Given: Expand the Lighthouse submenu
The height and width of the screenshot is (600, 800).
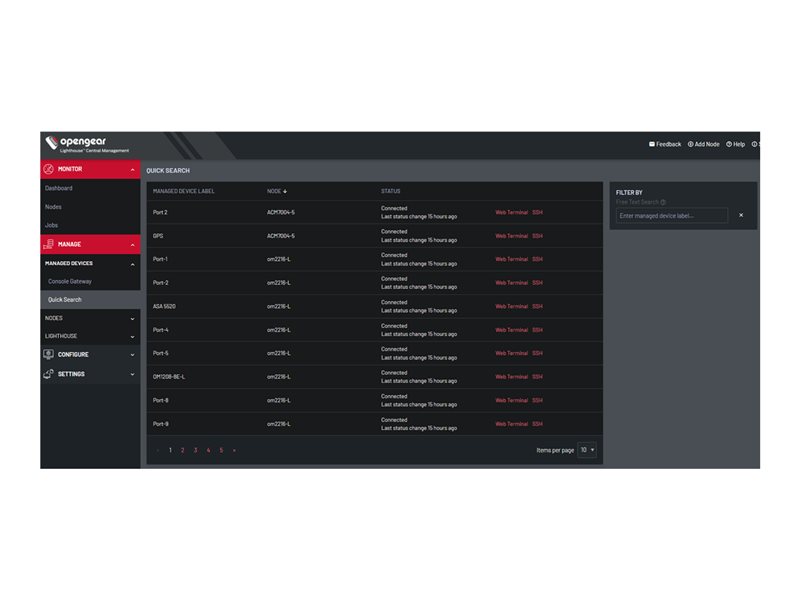Looking at the screenshot, I should 132,337.
